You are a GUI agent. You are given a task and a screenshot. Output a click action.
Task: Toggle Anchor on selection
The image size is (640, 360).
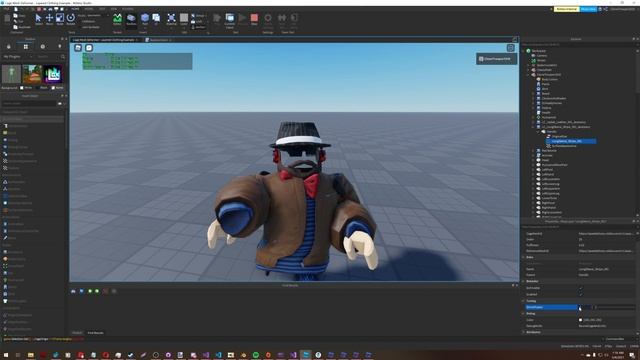(198, 27)
